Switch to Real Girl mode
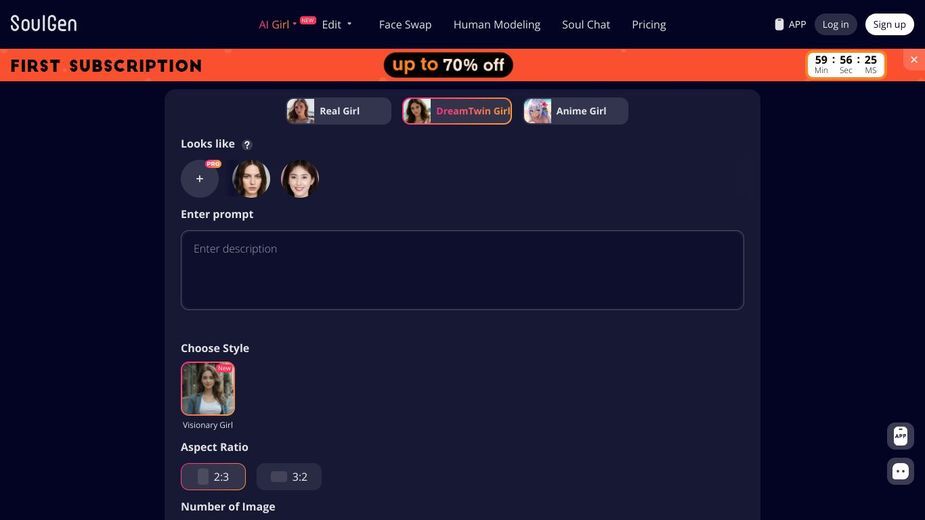Screen dimensions: 925x520 [x=339, y=111]
